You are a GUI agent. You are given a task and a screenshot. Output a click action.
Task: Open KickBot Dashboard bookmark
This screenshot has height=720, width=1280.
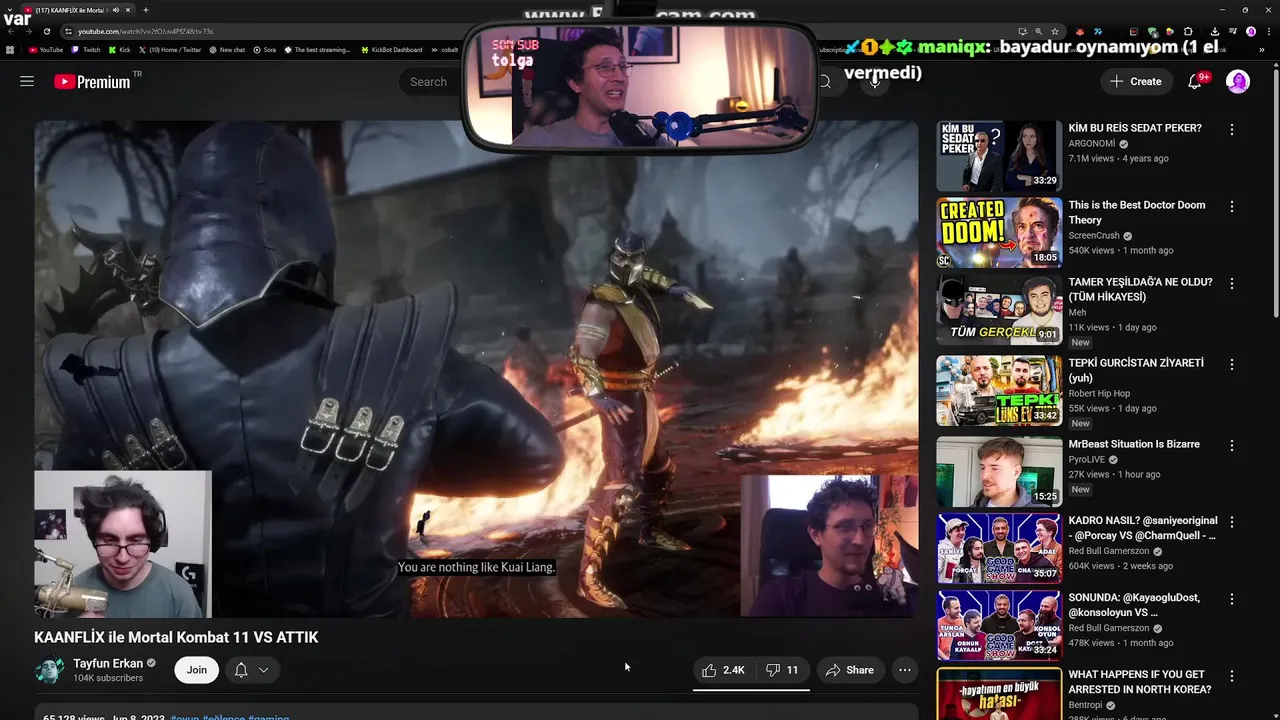click(391, 50)
